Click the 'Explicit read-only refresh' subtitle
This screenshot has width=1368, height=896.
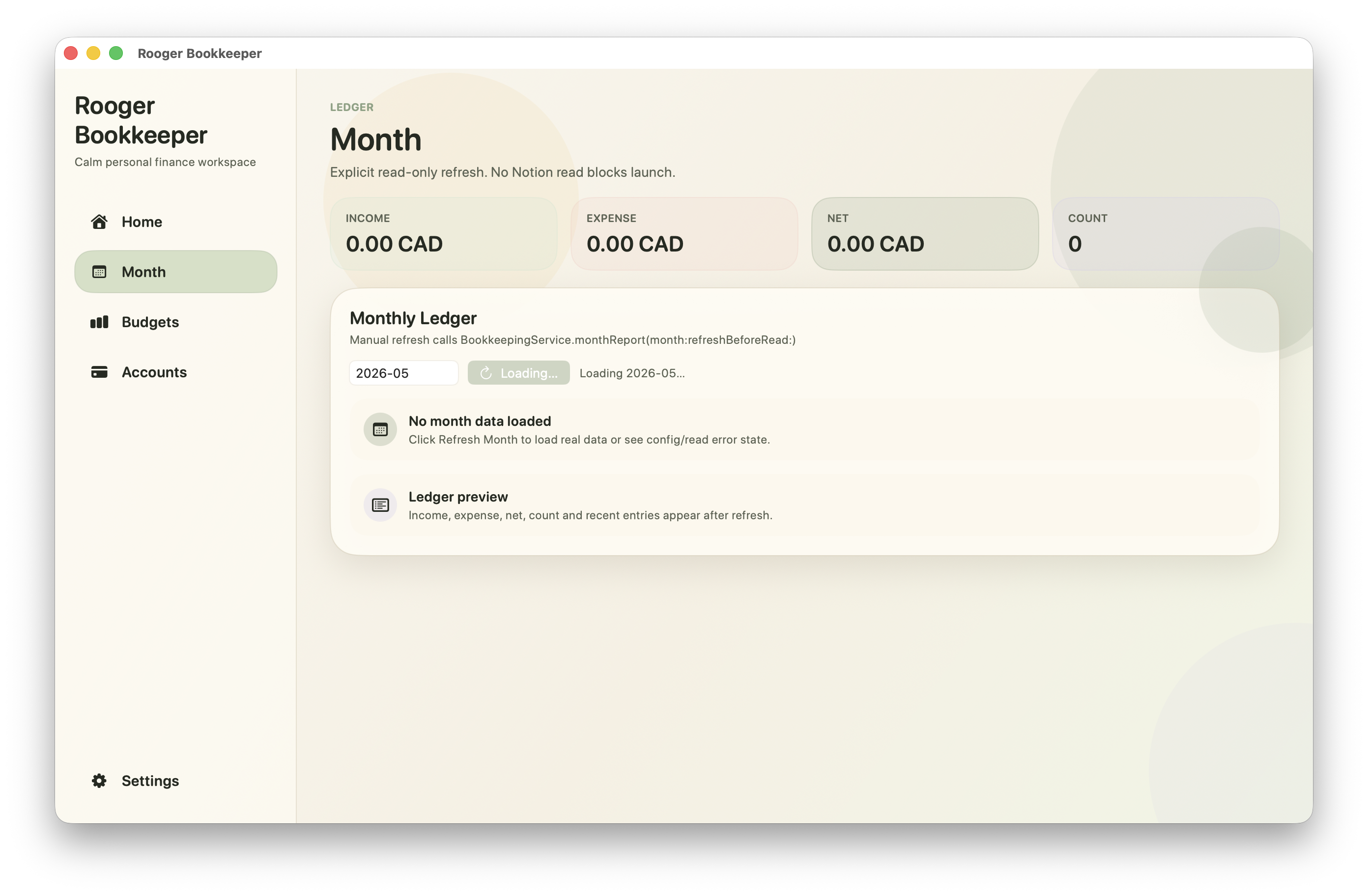pos(502,172)
